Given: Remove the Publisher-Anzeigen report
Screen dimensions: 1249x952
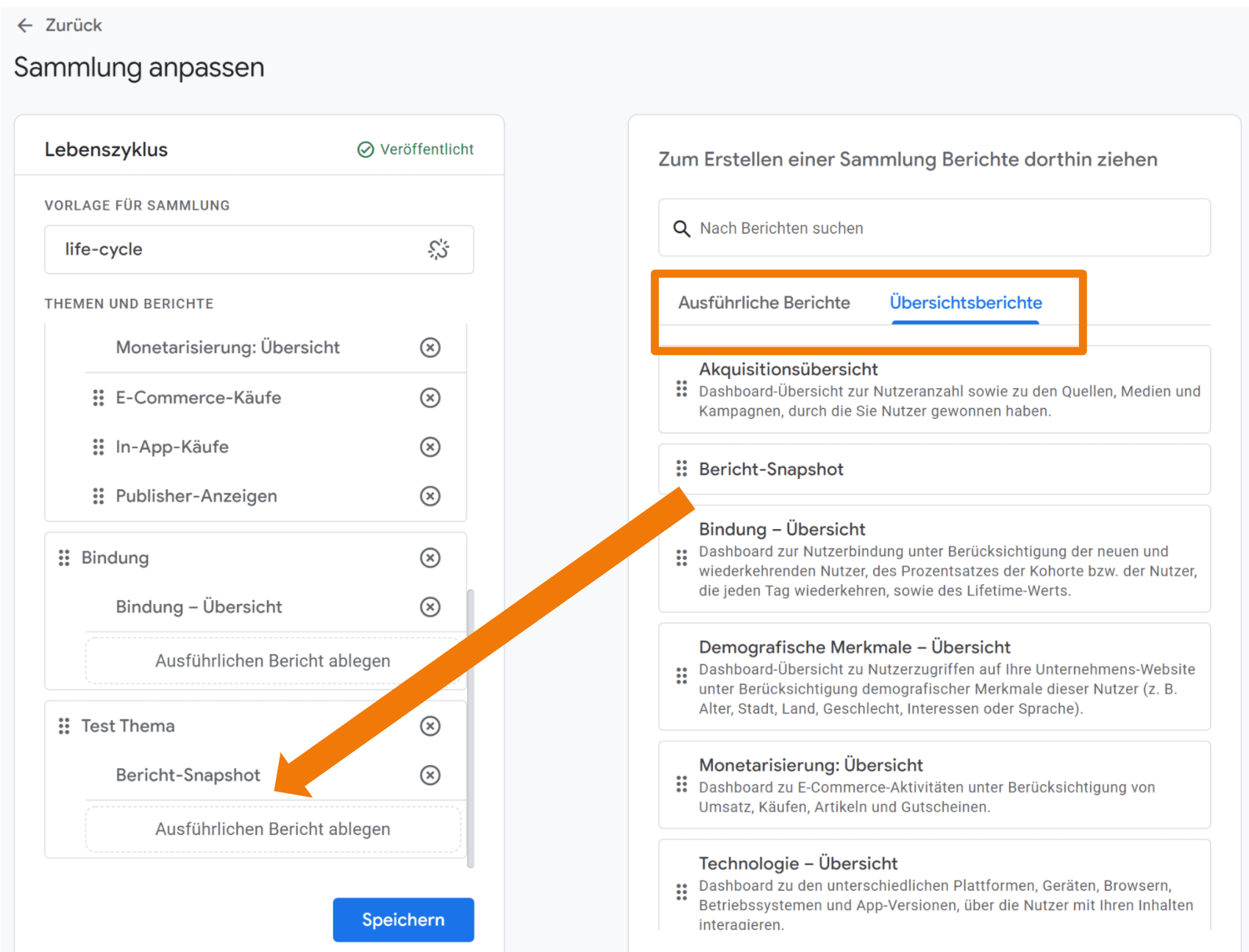Looking at the screenshot, I should pos(430,497).
